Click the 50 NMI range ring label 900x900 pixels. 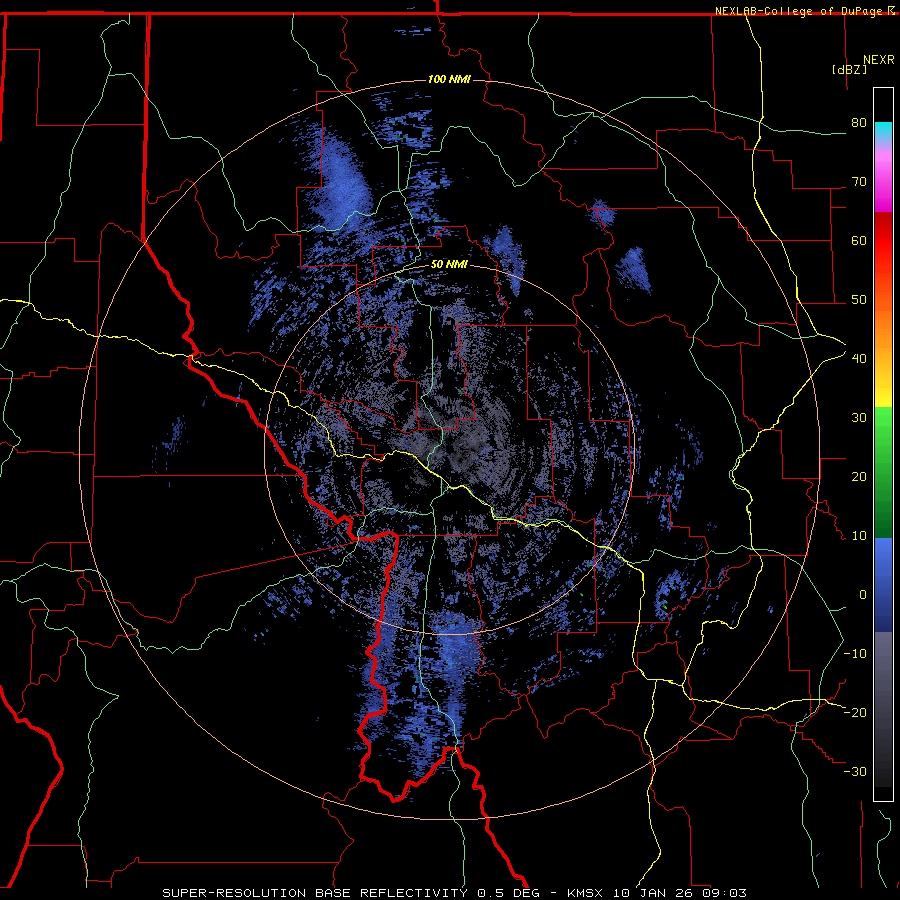click(449, 265)
